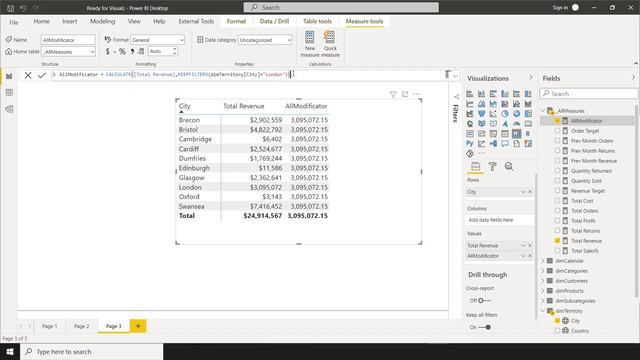Open the Fields tab in Visualizations pane
Viewport: 640px width, 360px height.
coord(476,167)
